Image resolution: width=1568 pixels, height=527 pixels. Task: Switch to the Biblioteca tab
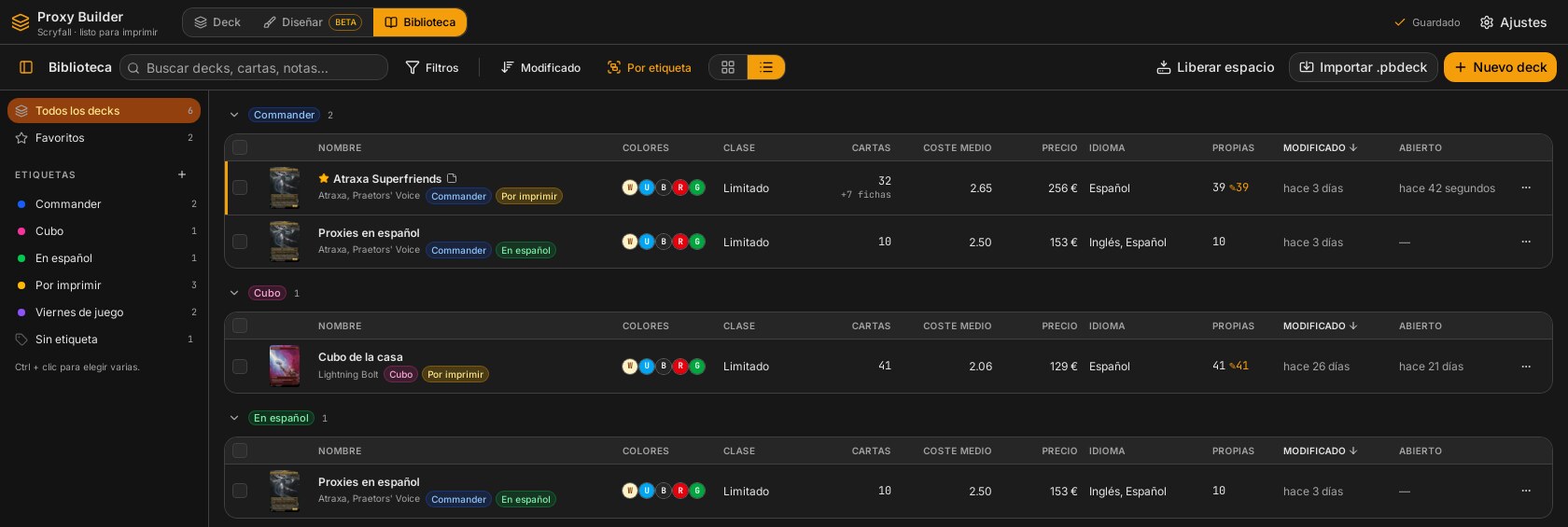(x=420, y=22)
